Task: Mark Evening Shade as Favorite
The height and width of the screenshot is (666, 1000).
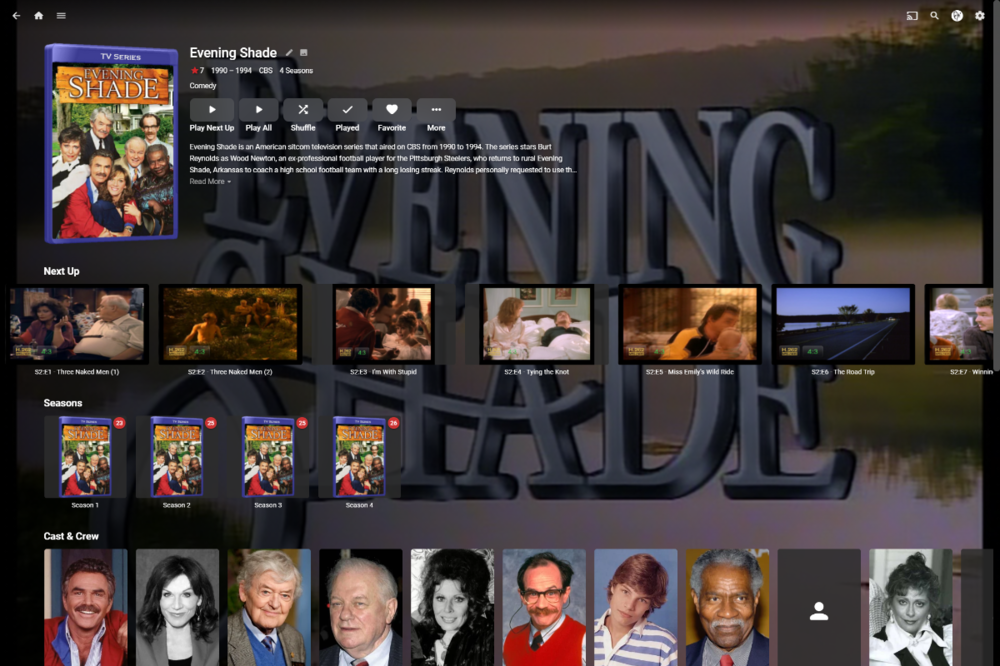Action: (391, 110)
